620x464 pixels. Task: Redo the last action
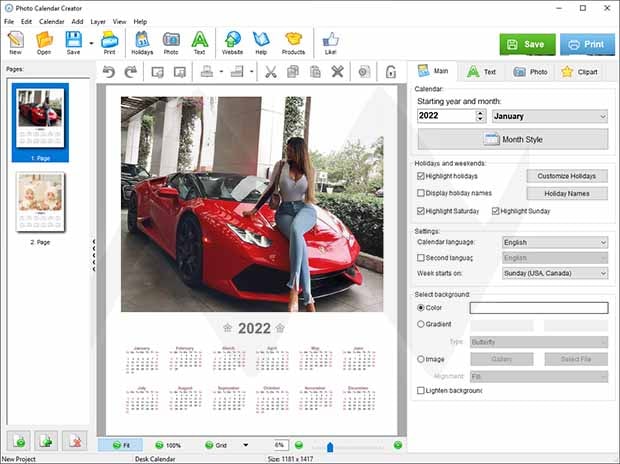130,72
